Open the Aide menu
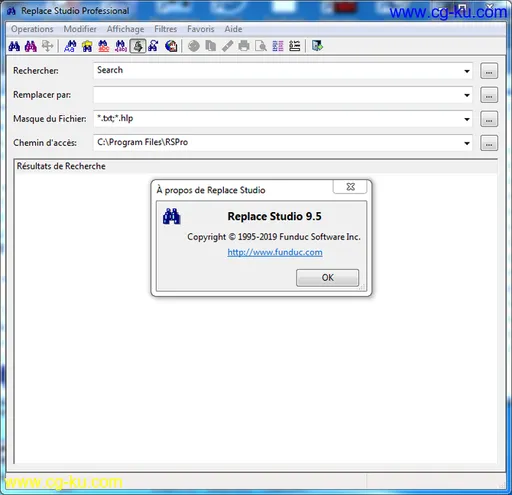This screenshot has width=512, height=495. [233, 29]
